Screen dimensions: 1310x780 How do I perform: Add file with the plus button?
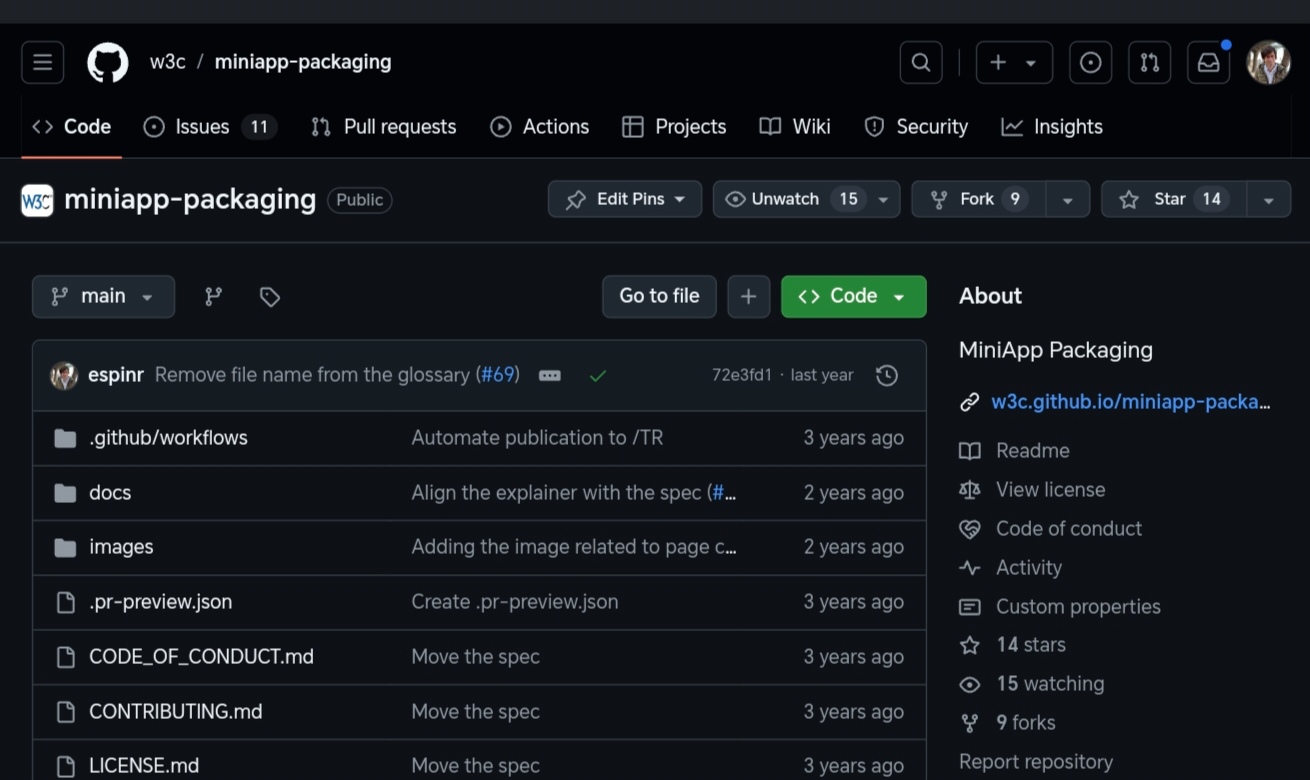pos(748,296)
